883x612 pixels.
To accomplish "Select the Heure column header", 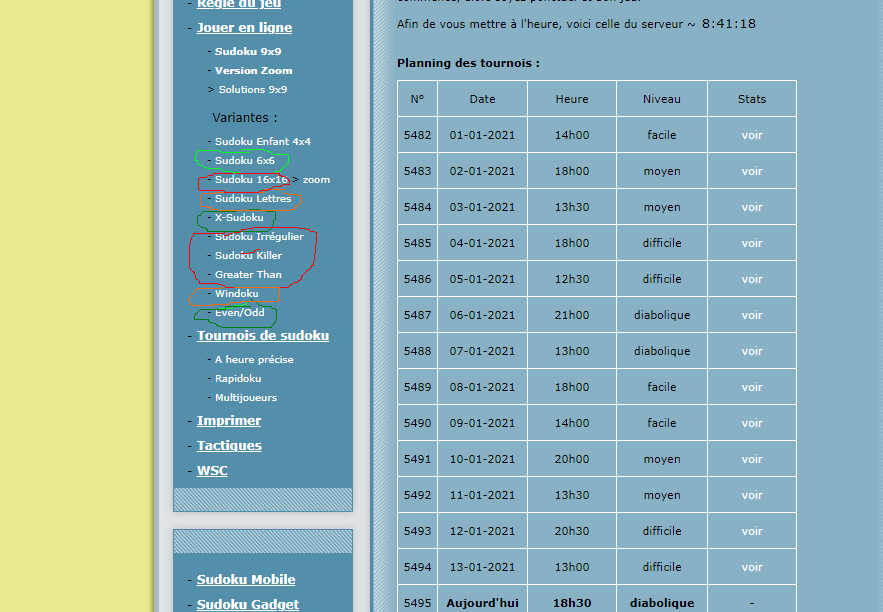I will click(x=572, y=99).
